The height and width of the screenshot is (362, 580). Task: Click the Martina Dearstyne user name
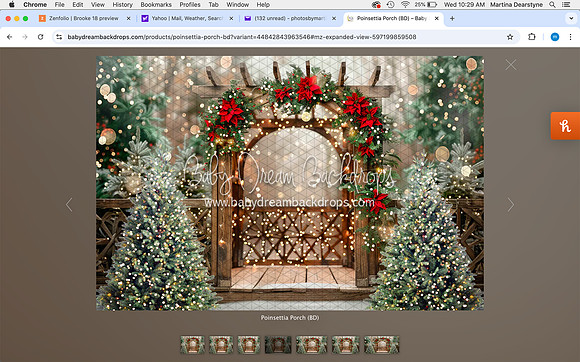click(x=516, y=4)
